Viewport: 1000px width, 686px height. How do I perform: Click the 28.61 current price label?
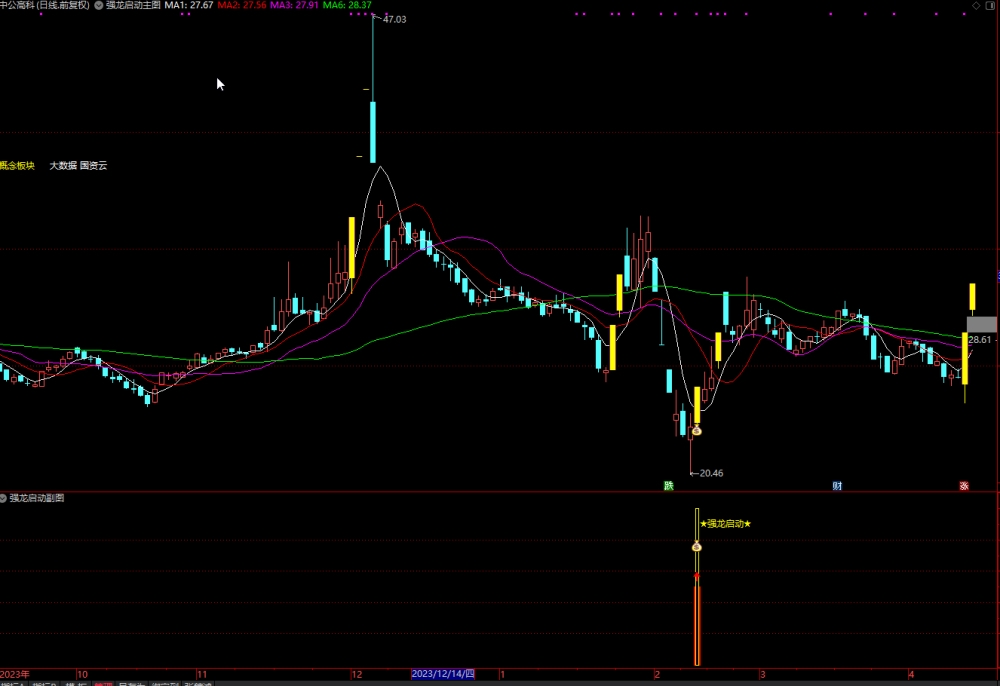point(980,340)
